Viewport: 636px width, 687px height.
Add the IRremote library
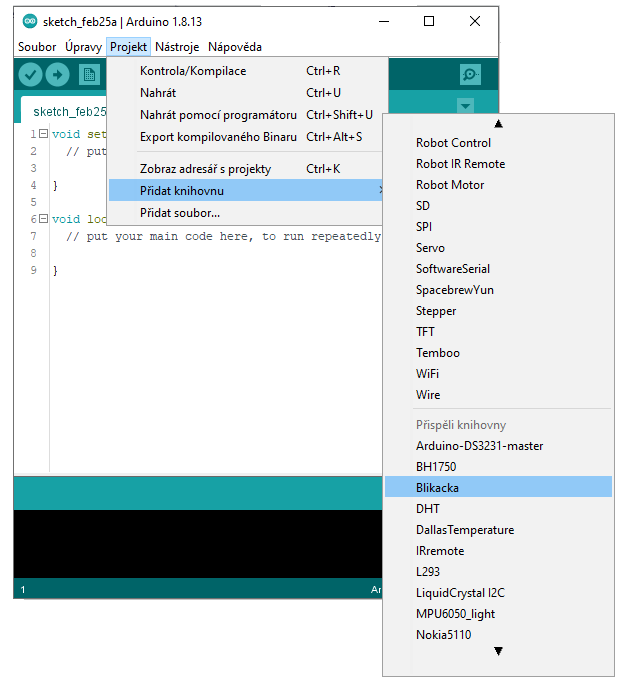coord(498,551)
